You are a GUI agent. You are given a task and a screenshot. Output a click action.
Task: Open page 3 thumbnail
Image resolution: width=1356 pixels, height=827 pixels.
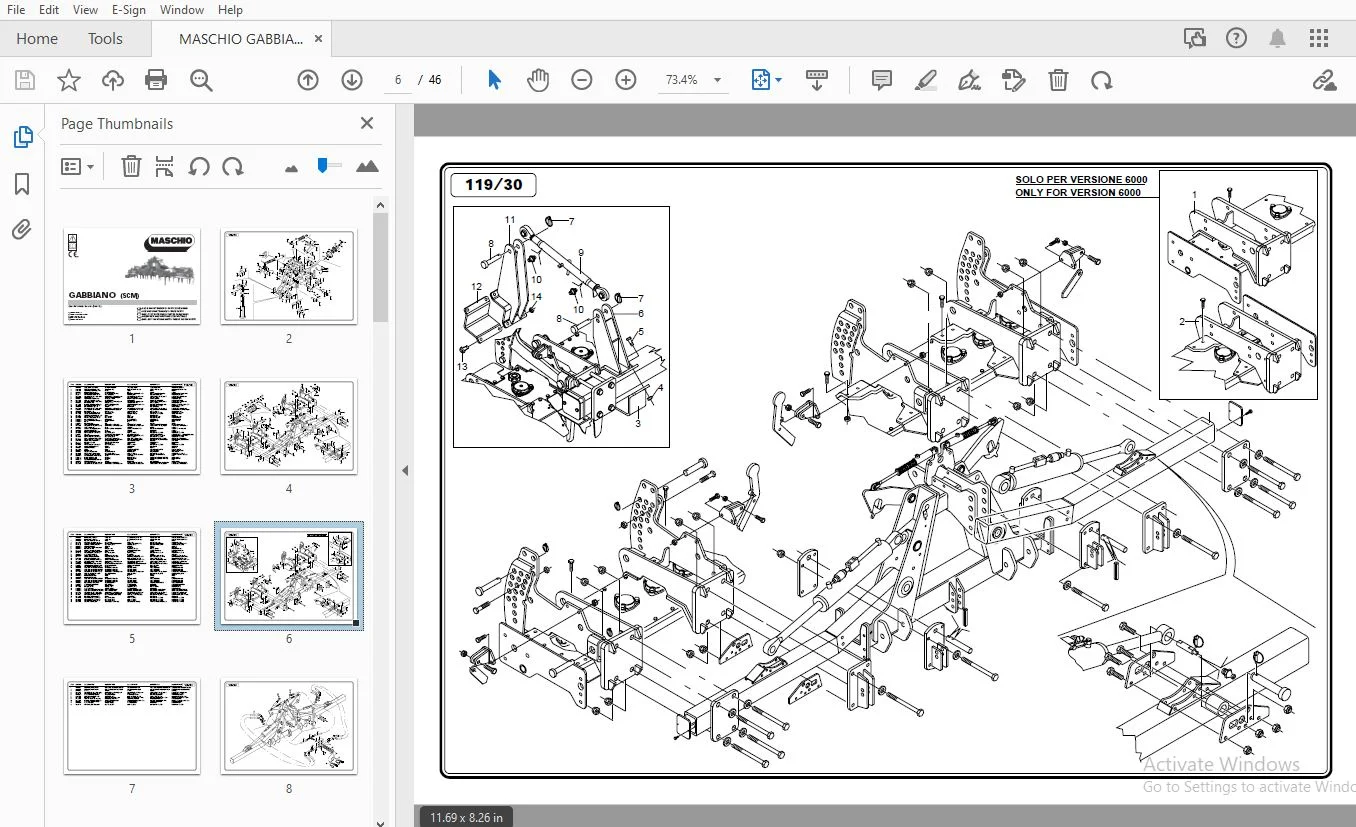coord(132,426)
